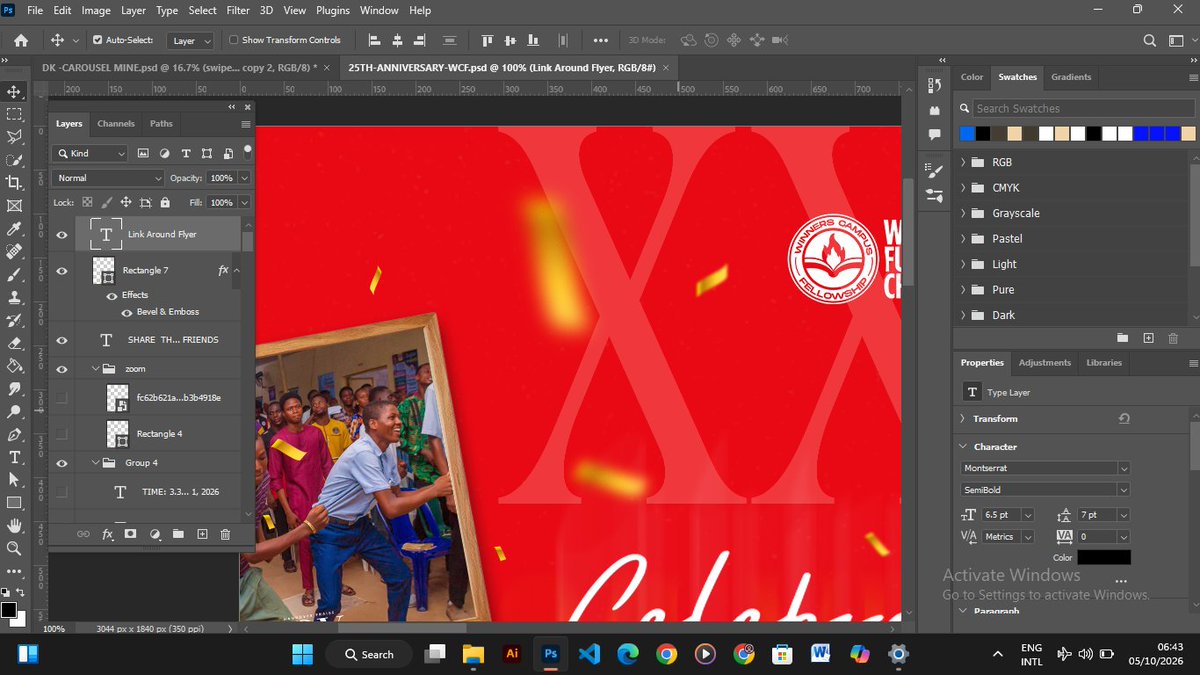Toggle Auto-Select checkbox
Image resolution: width=1200 pixels, height=675 pixels.
97,40
